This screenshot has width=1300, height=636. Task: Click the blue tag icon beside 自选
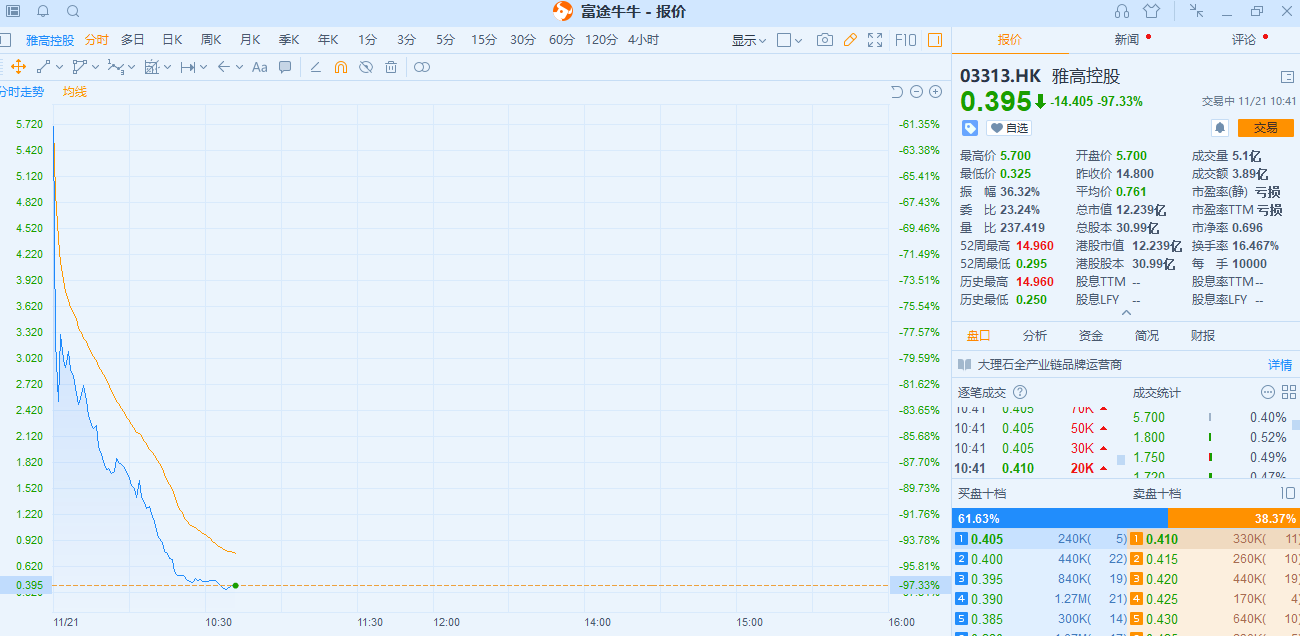(970, 128)
